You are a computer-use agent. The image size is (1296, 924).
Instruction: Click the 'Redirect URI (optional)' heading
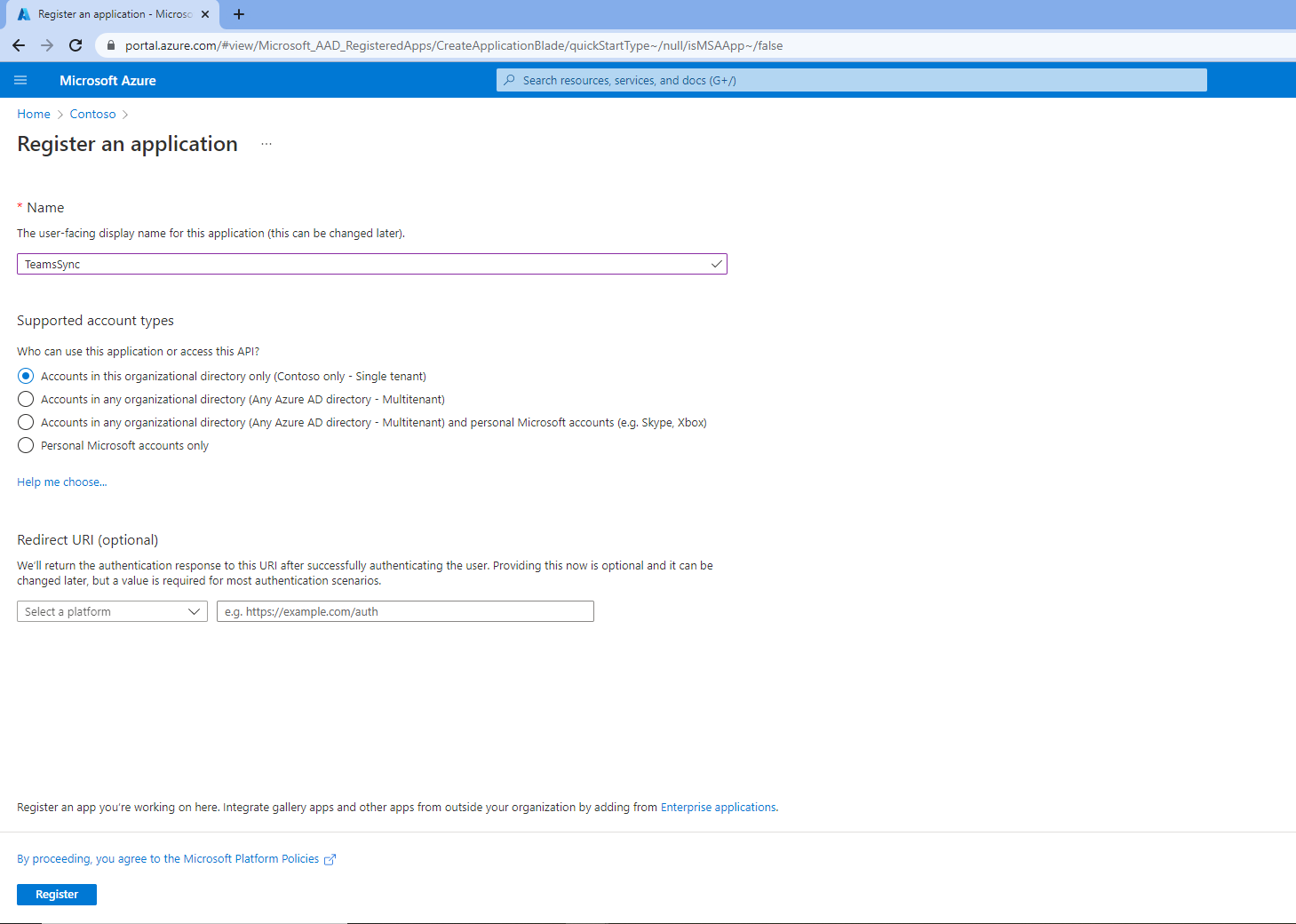88,539
